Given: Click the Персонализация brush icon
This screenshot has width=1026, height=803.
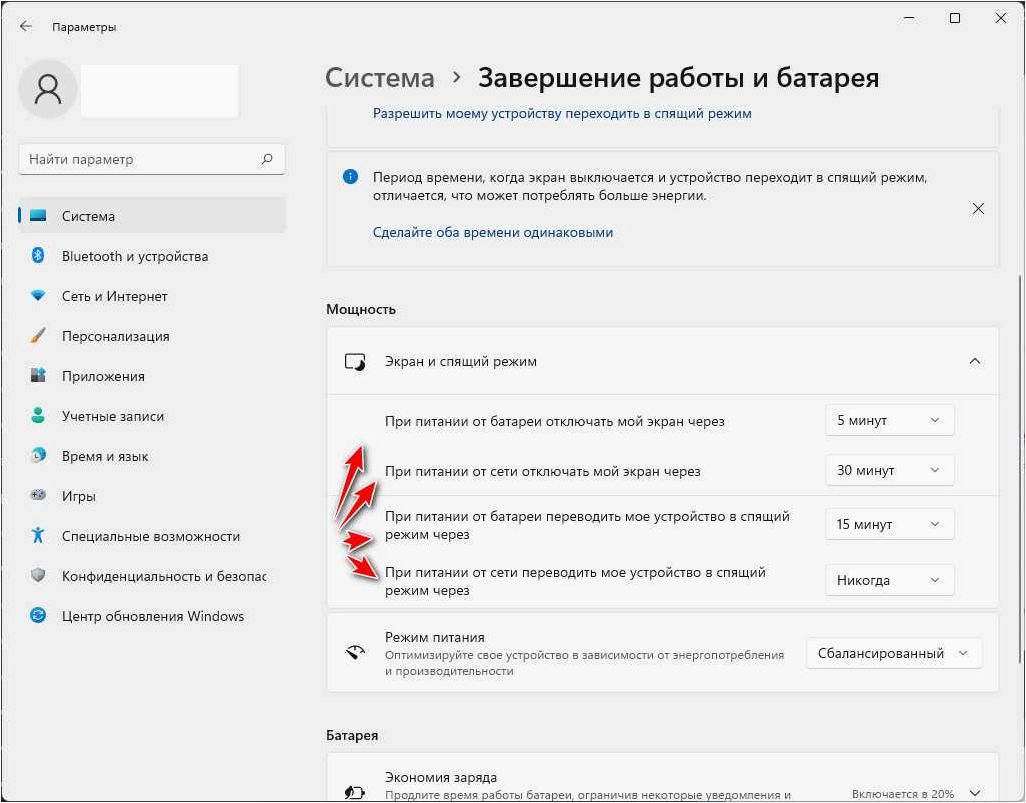Looking at the screenshot, I should click(38, 336).
